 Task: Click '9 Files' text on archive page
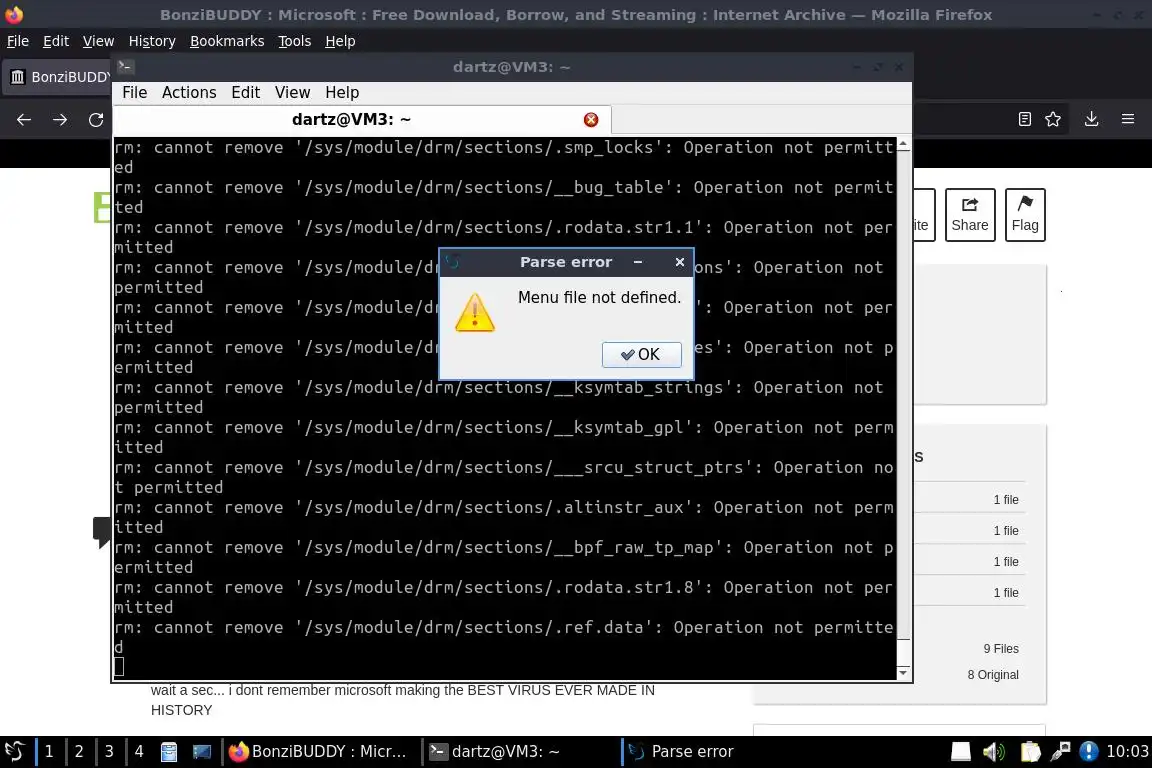click(1001, 649)
